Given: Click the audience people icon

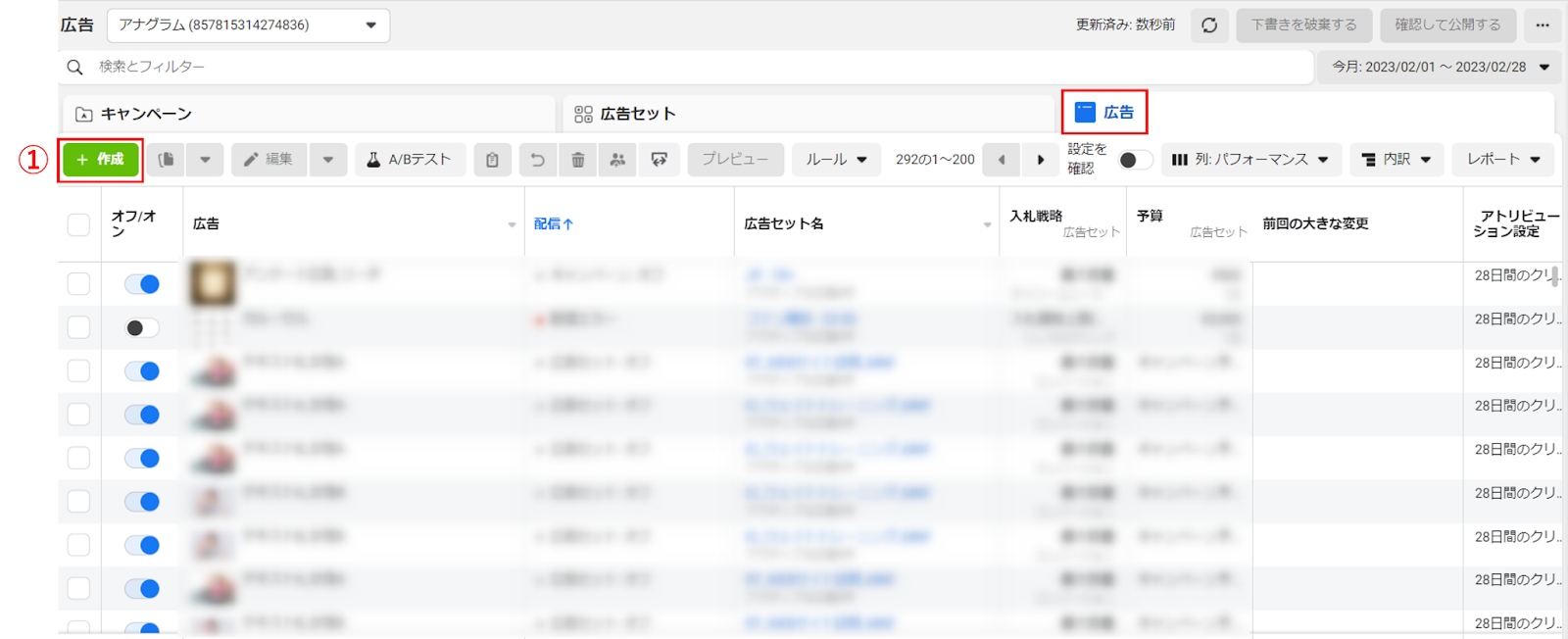Looking at the screenshot, I should 617,160.
